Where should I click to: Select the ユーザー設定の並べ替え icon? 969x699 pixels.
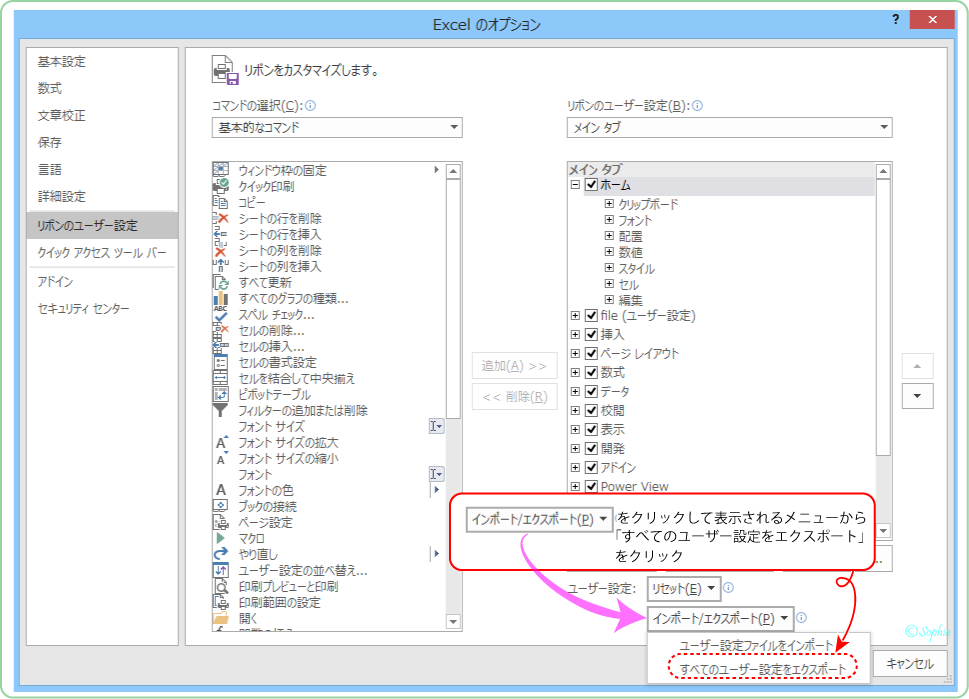click(x=221, y=570)
